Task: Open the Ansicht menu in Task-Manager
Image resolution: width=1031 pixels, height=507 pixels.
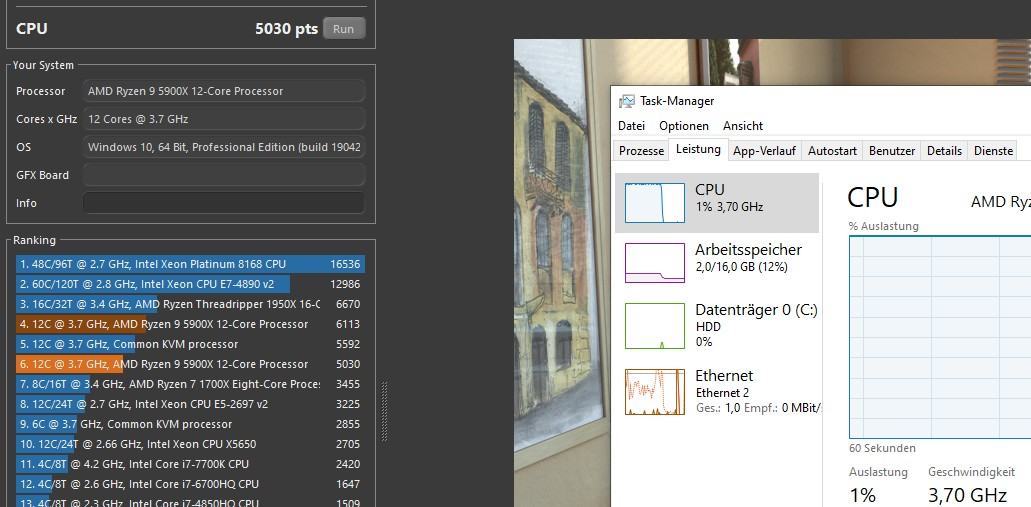Action: point(743,126)
